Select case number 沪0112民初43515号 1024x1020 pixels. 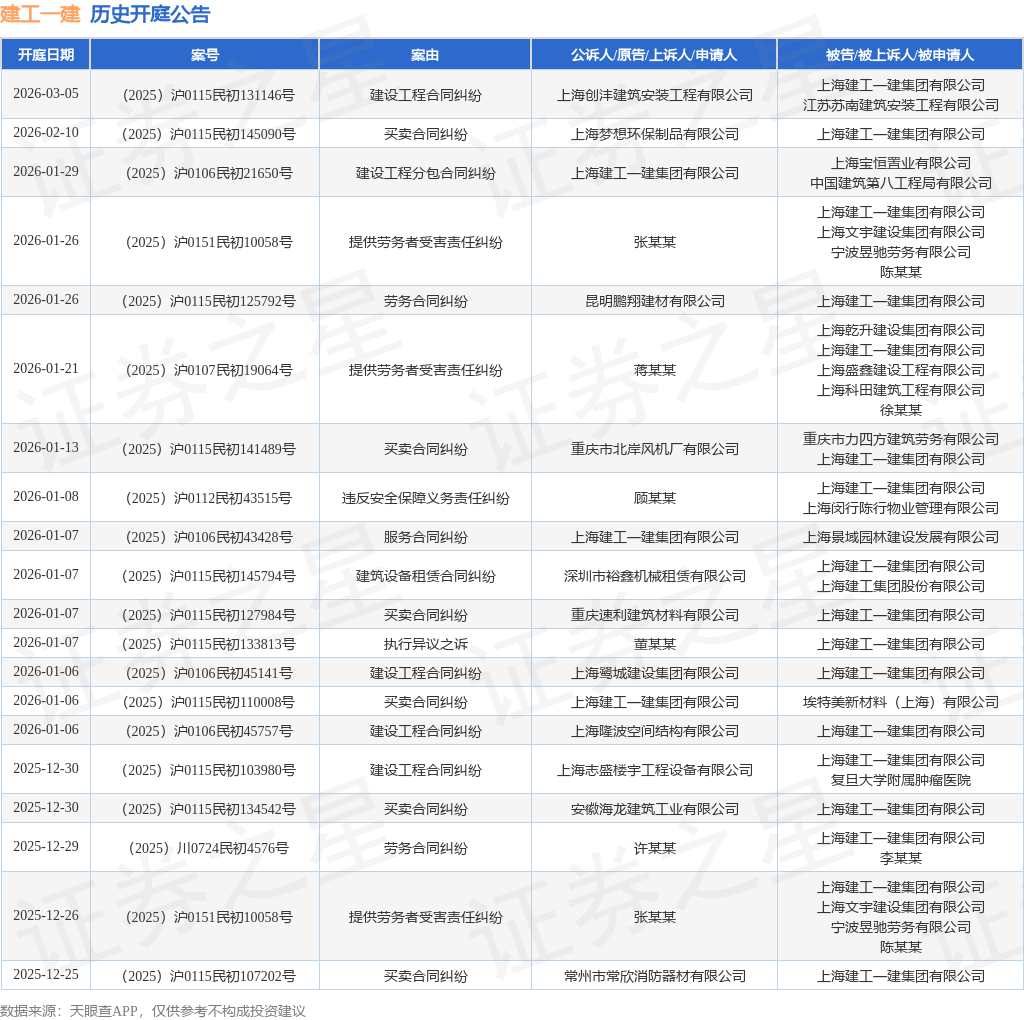208,498
